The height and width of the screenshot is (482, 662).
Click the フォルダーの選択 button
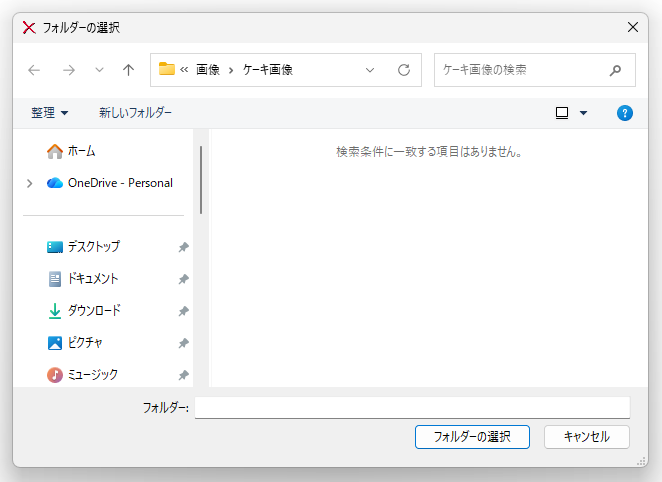coord(472,437)
